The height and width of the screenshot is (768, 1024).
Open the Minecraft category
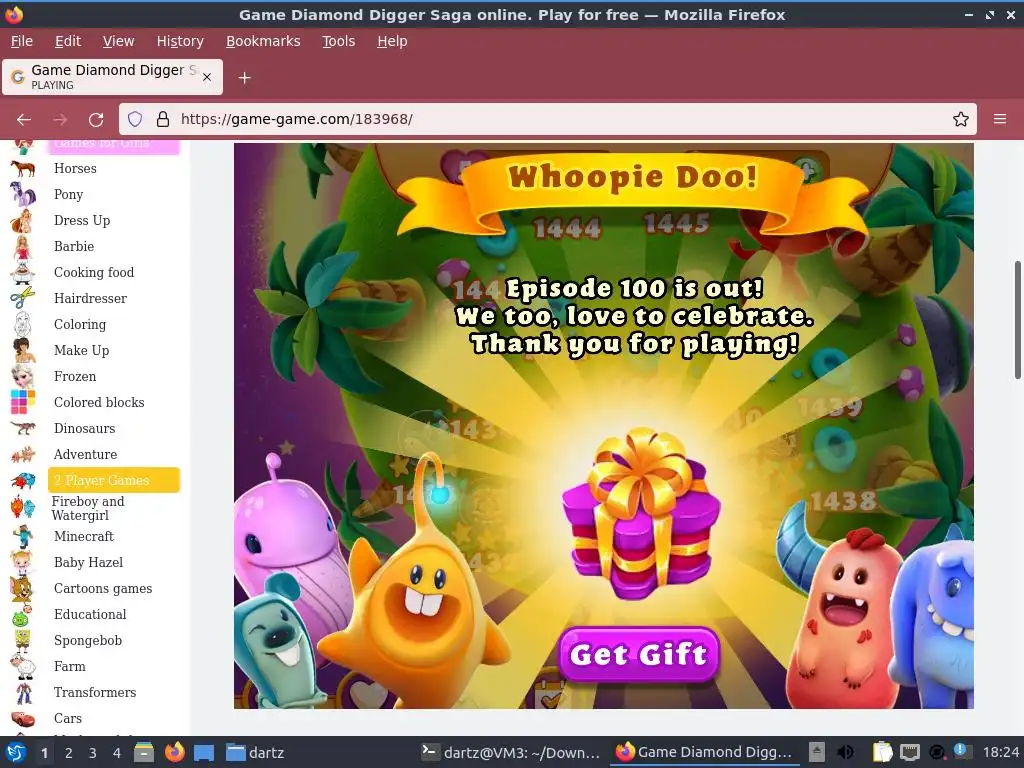(84, 536)
